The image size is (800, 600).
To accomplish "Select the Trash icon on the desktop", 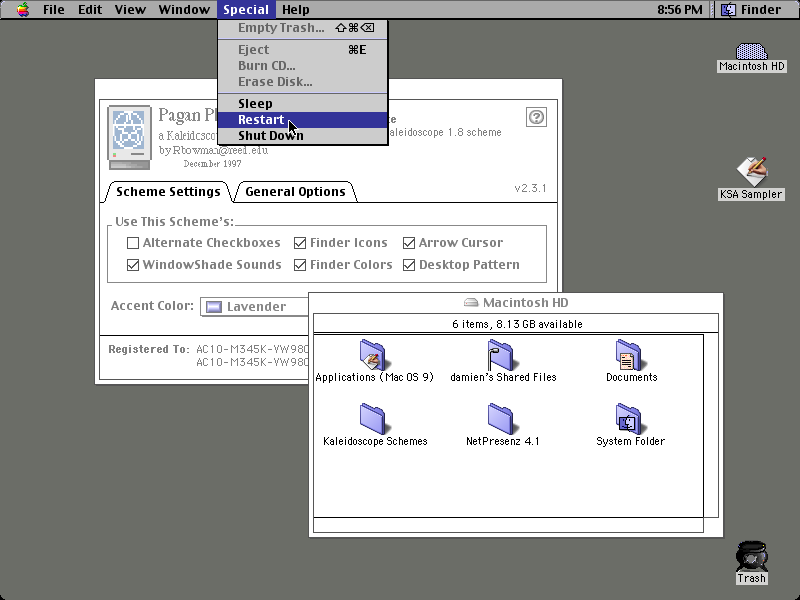I will tap(751, 556).
